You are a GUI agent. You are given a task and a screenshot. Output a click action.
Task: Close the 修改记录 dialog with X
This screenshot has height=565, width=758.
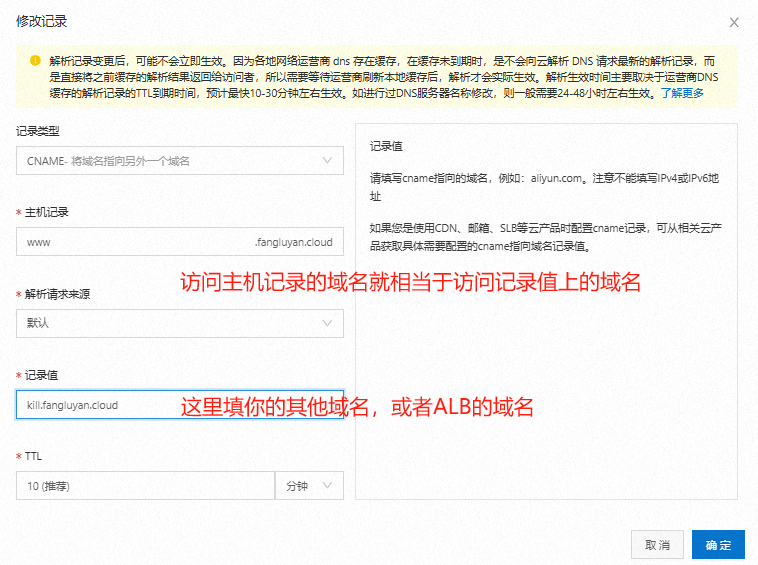(734, 22)
